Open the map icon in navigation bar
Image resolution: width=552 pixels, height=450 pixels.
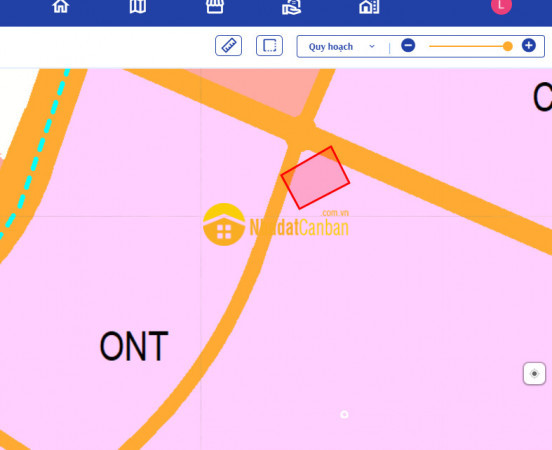pyautogui.click(x=138, y=6)
